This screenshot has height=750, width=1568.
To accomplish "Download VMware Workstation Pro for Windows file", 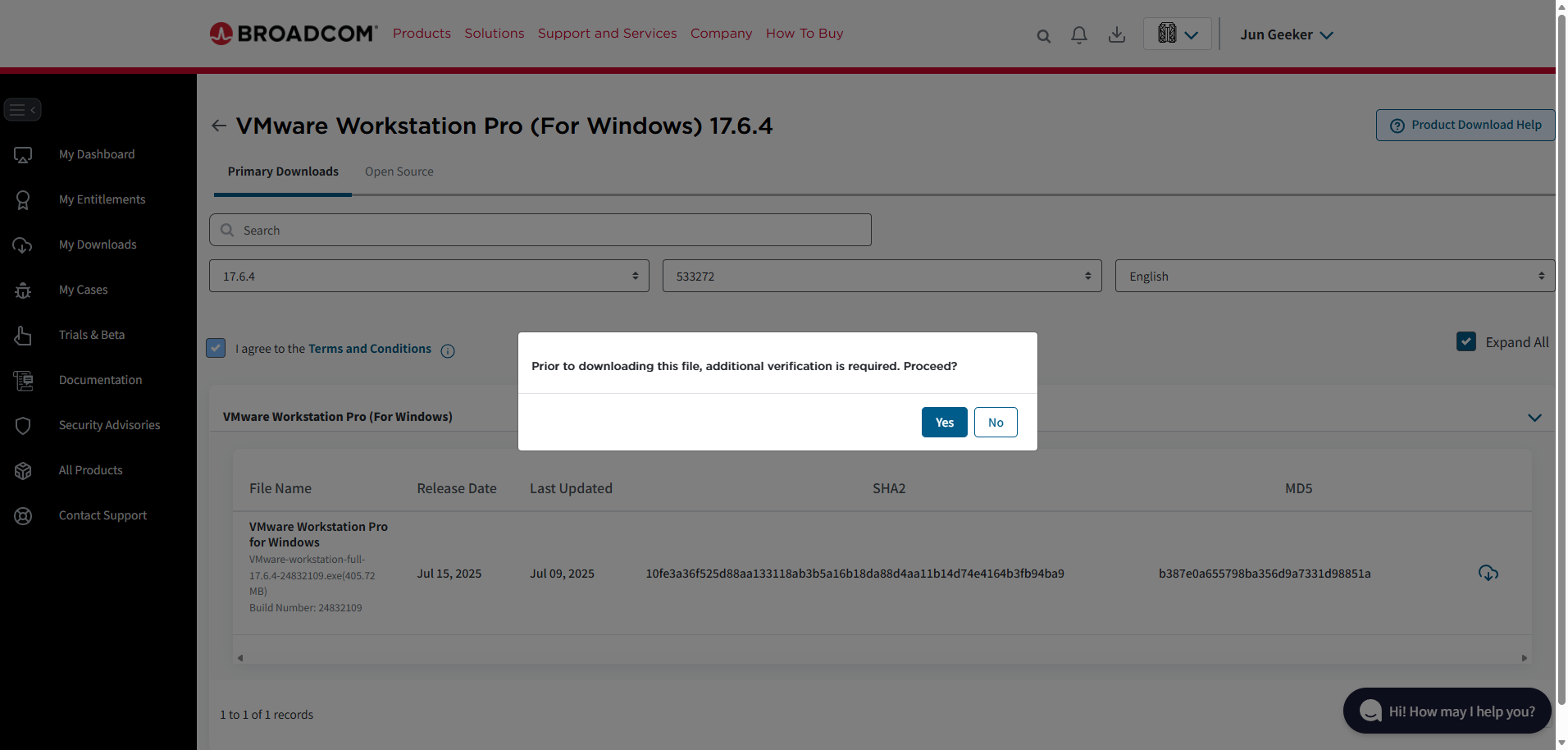I will click(x=1488, y=573).
